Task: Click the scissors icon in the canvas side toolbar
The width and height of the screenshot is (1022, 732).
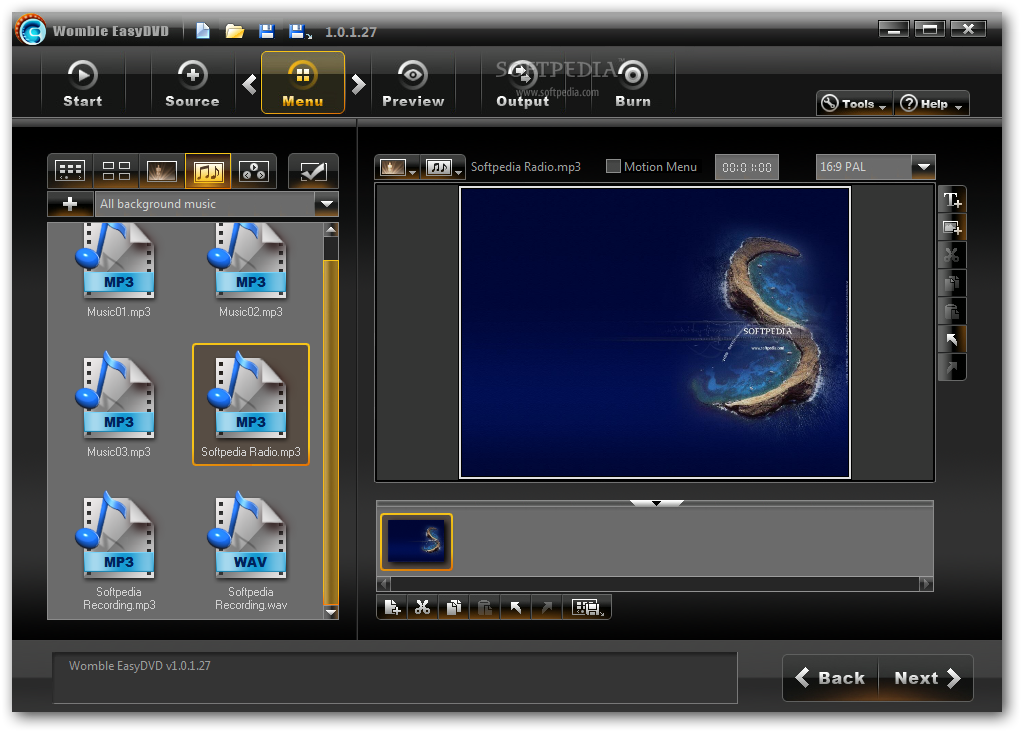Action: click(x=952, y=256)
